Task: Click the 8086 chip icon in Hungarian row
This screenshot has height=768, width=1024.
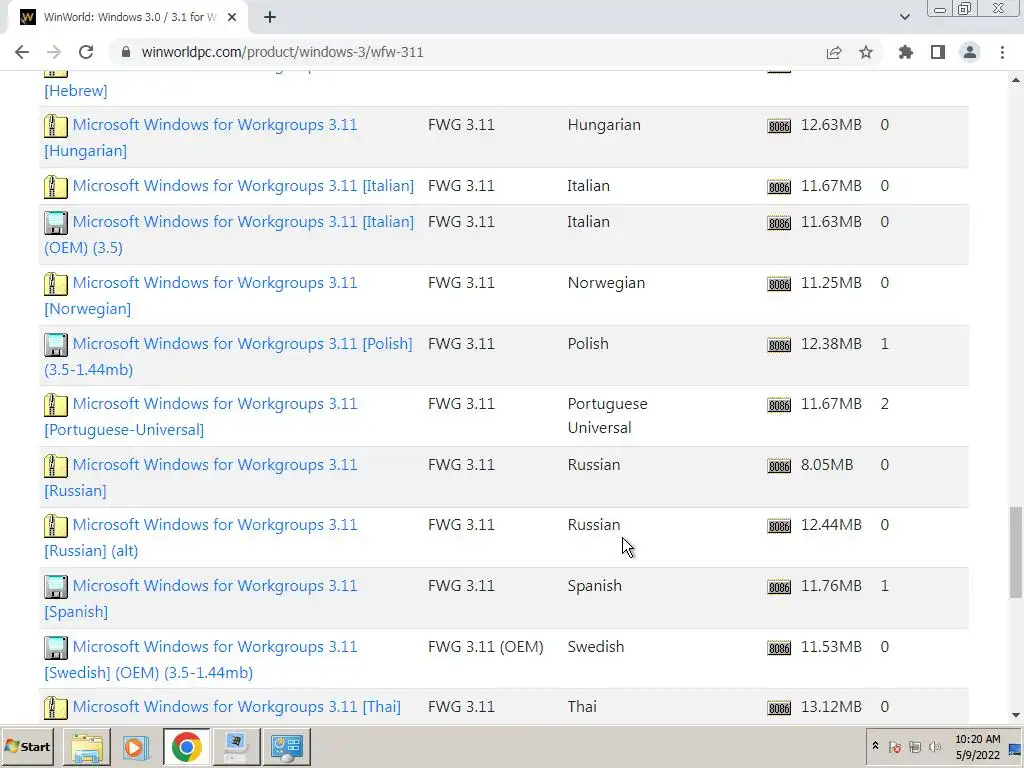Action: pyautogui.click(x=779, y=126)
